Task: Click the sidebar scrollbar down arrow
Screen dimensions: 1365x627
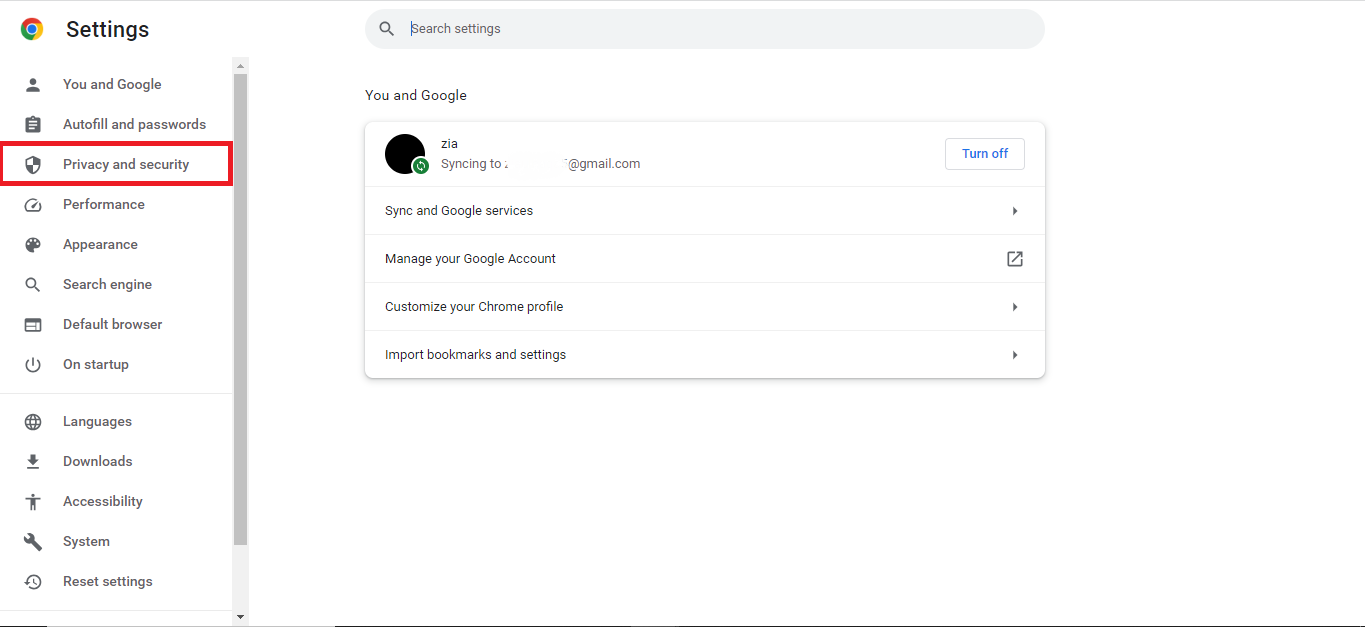Action: 240,618
